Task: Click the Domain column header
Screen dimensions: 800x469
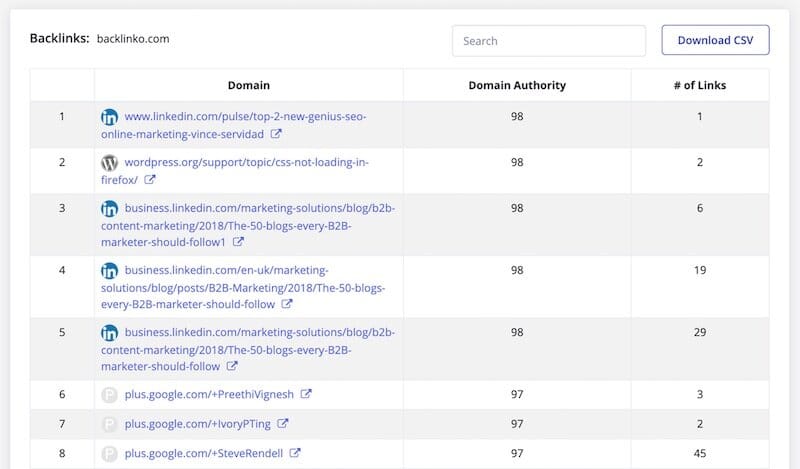Action: 248,85
